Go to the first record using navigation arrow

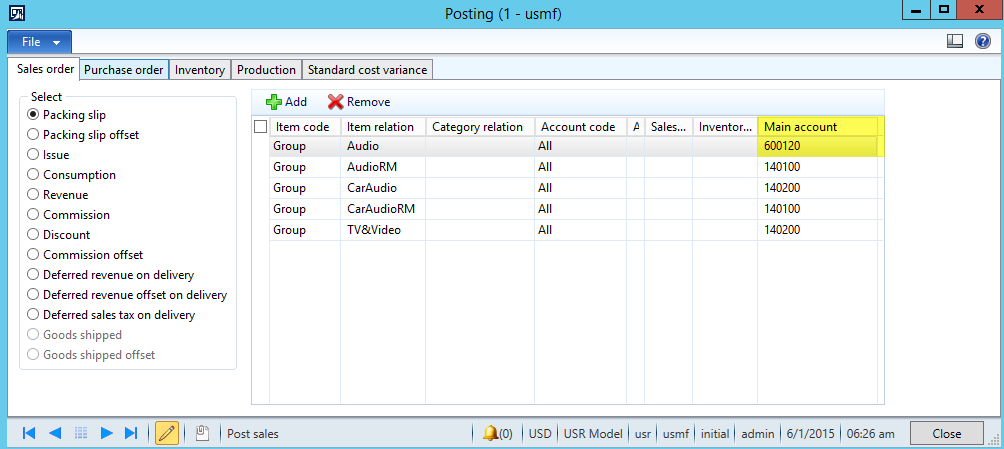(29, 433)
